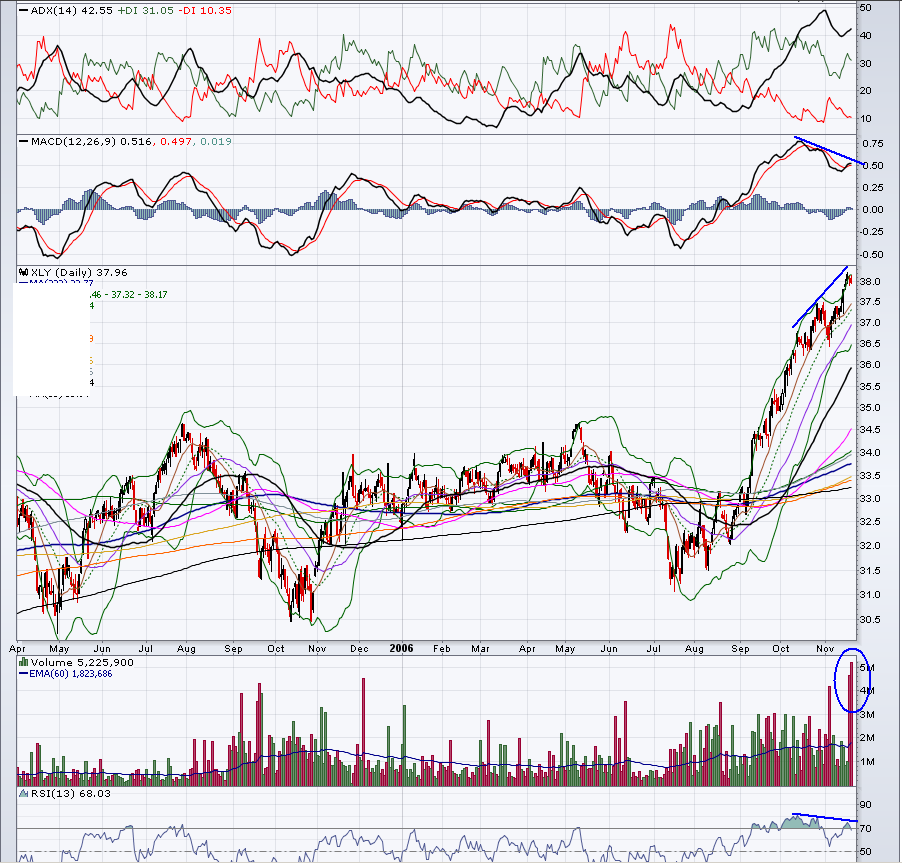This screenshot has width=902, height=864.
Task: Click the Mar month label on time axis
Action: (x=480, y=649)
